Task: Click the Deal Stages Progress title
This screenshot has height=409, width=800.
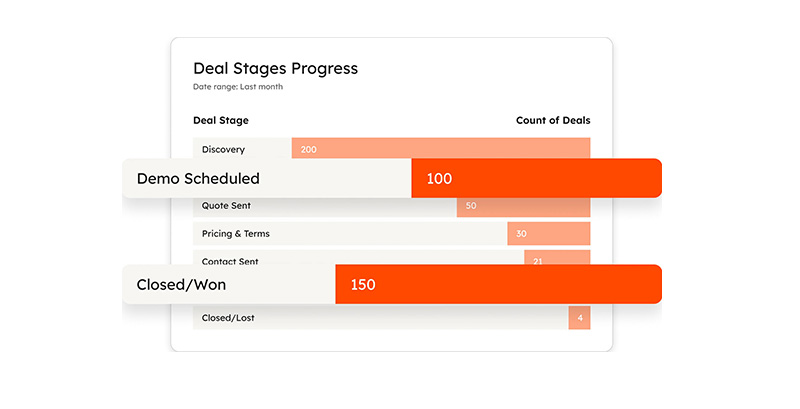Action: [x=275, y=69]
